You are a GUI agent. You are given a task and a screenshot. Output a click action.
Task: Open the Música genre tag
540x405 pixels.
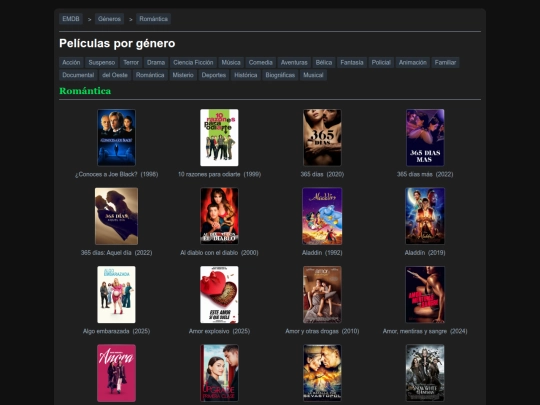click(231, 62)
